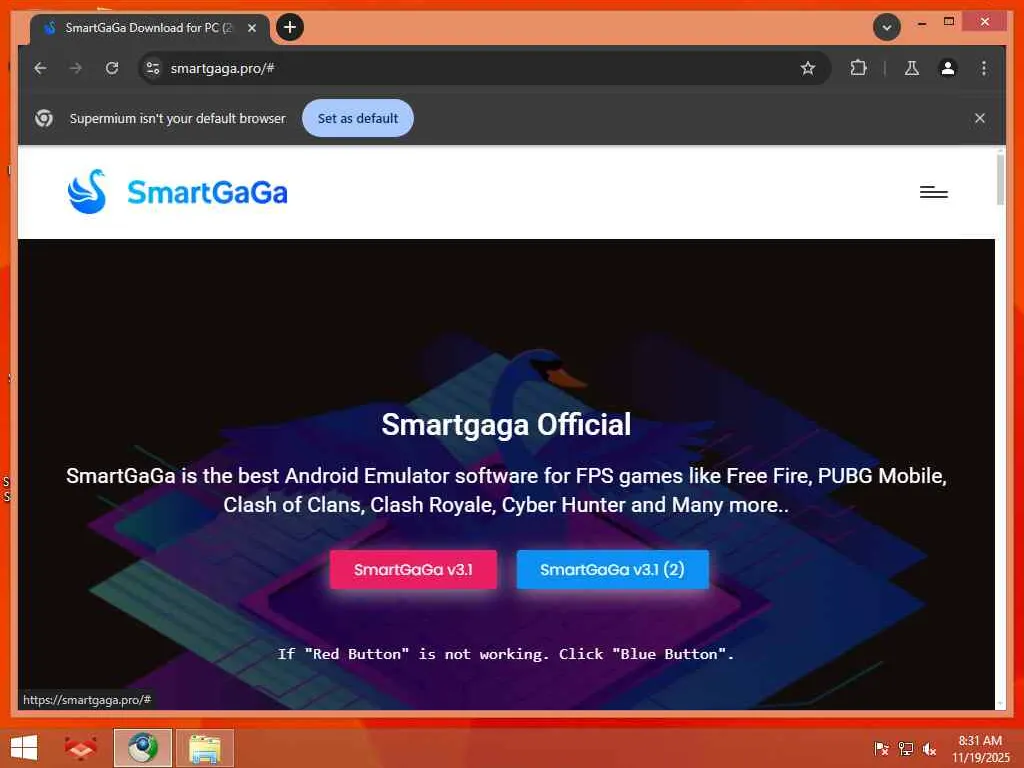Reload the current page

[x=112, y=68]
